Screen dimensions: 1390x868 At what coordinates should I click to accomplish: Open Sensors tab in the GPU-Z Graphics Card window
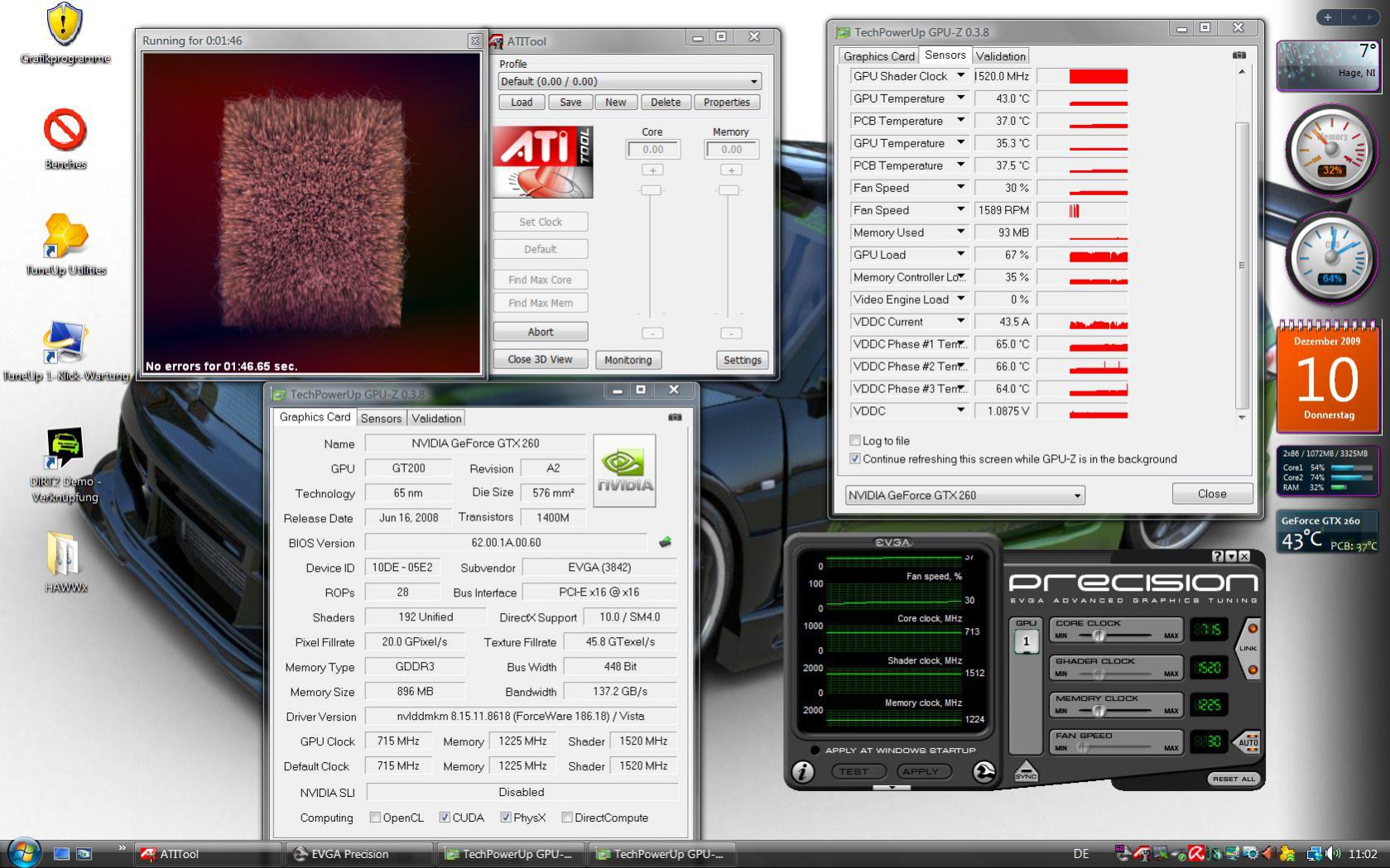(381, 419)
